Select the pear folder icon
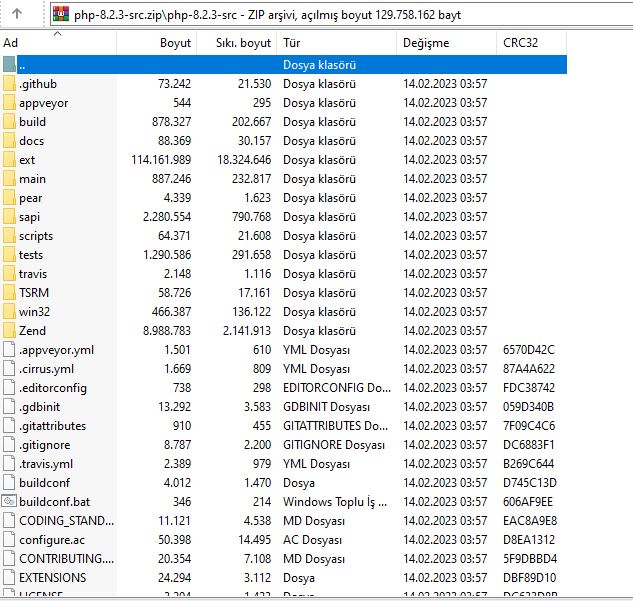 click(x=9, y=198)
